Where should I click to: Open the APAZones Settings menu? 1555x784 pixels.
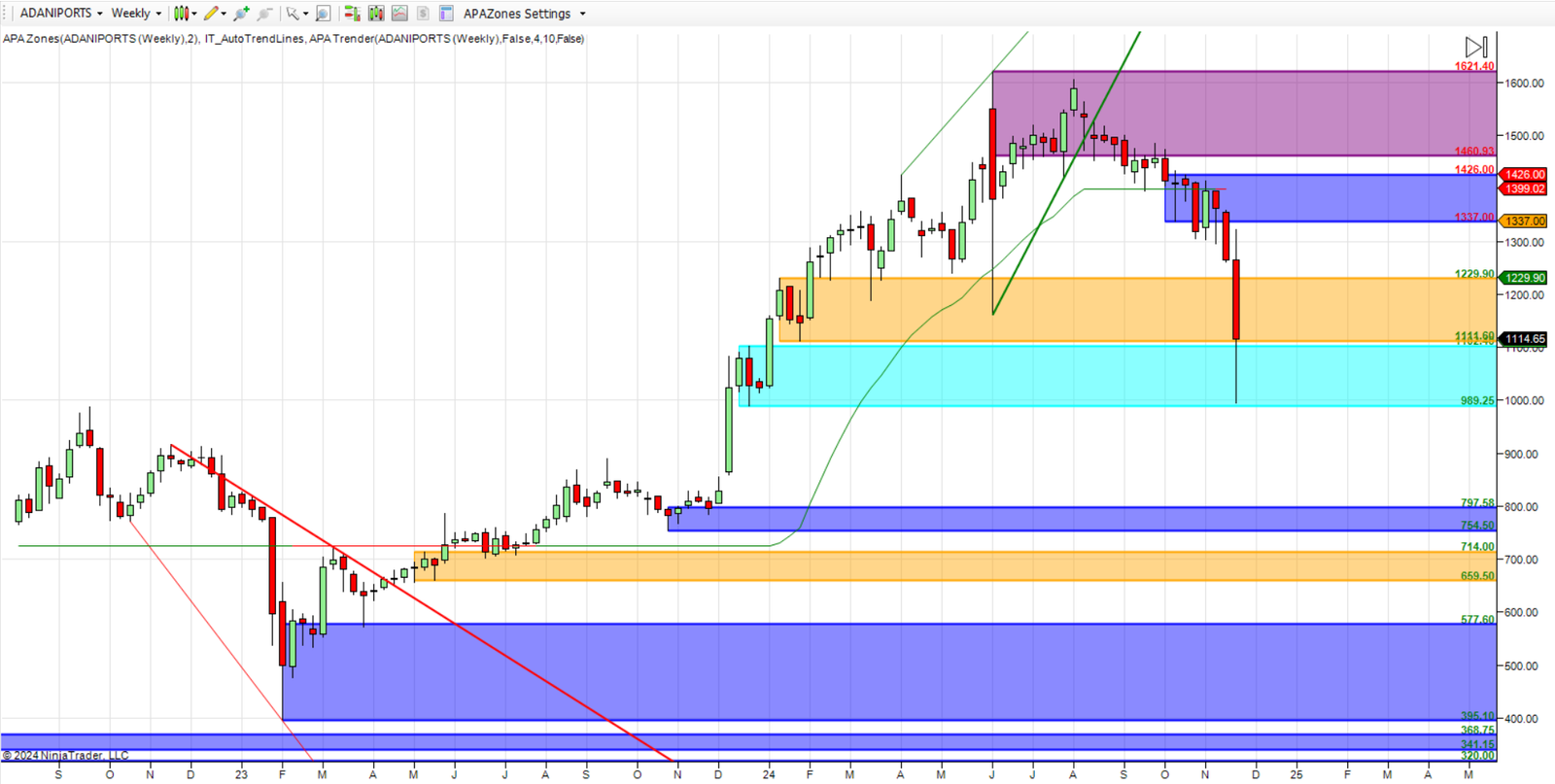(524, 14)
